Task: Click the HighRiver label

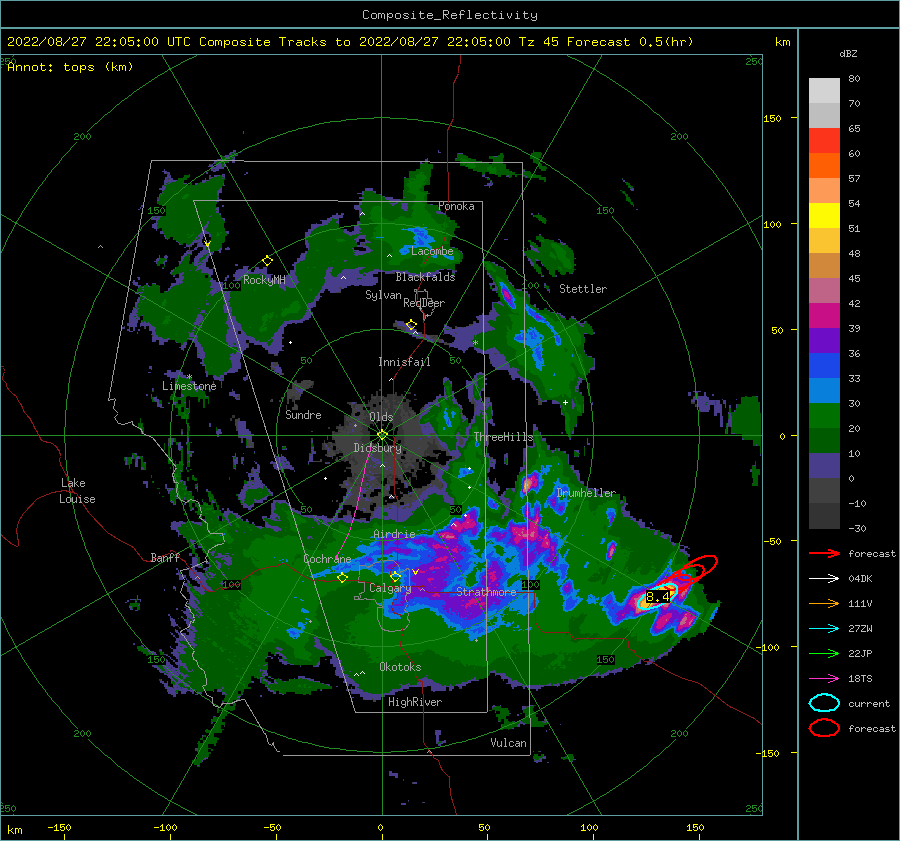Action: point(415,702)
